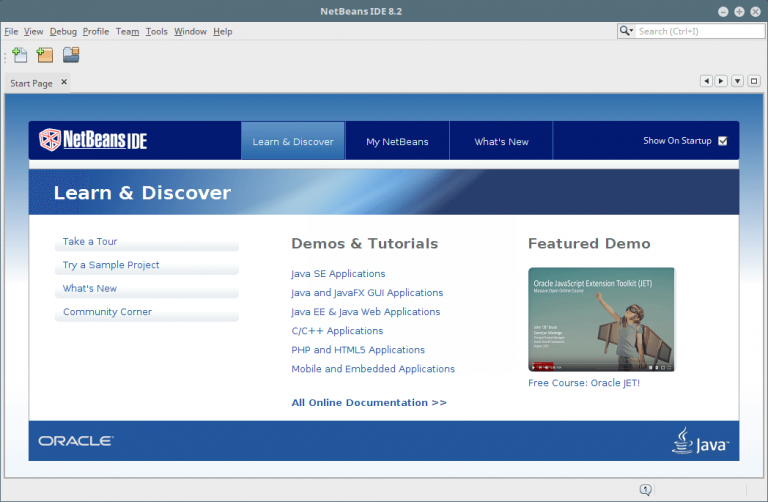Click the Take a Tour link

90,241
